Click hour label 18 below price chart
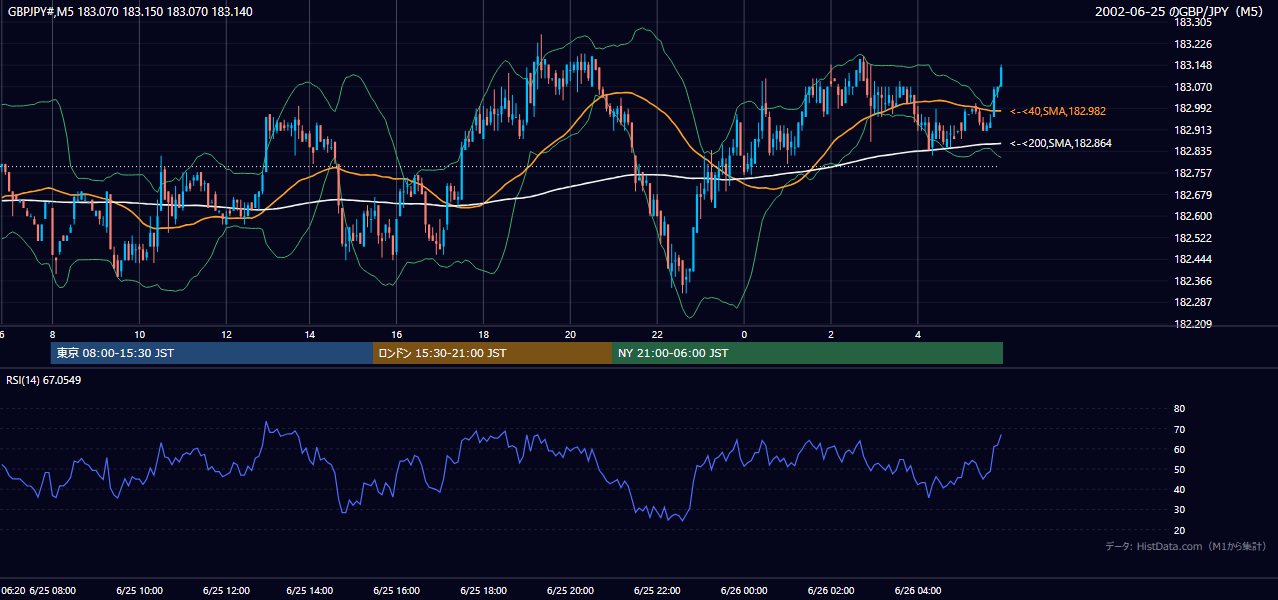This screenshot has width=1278, height=600. click(x=484, y=334)
